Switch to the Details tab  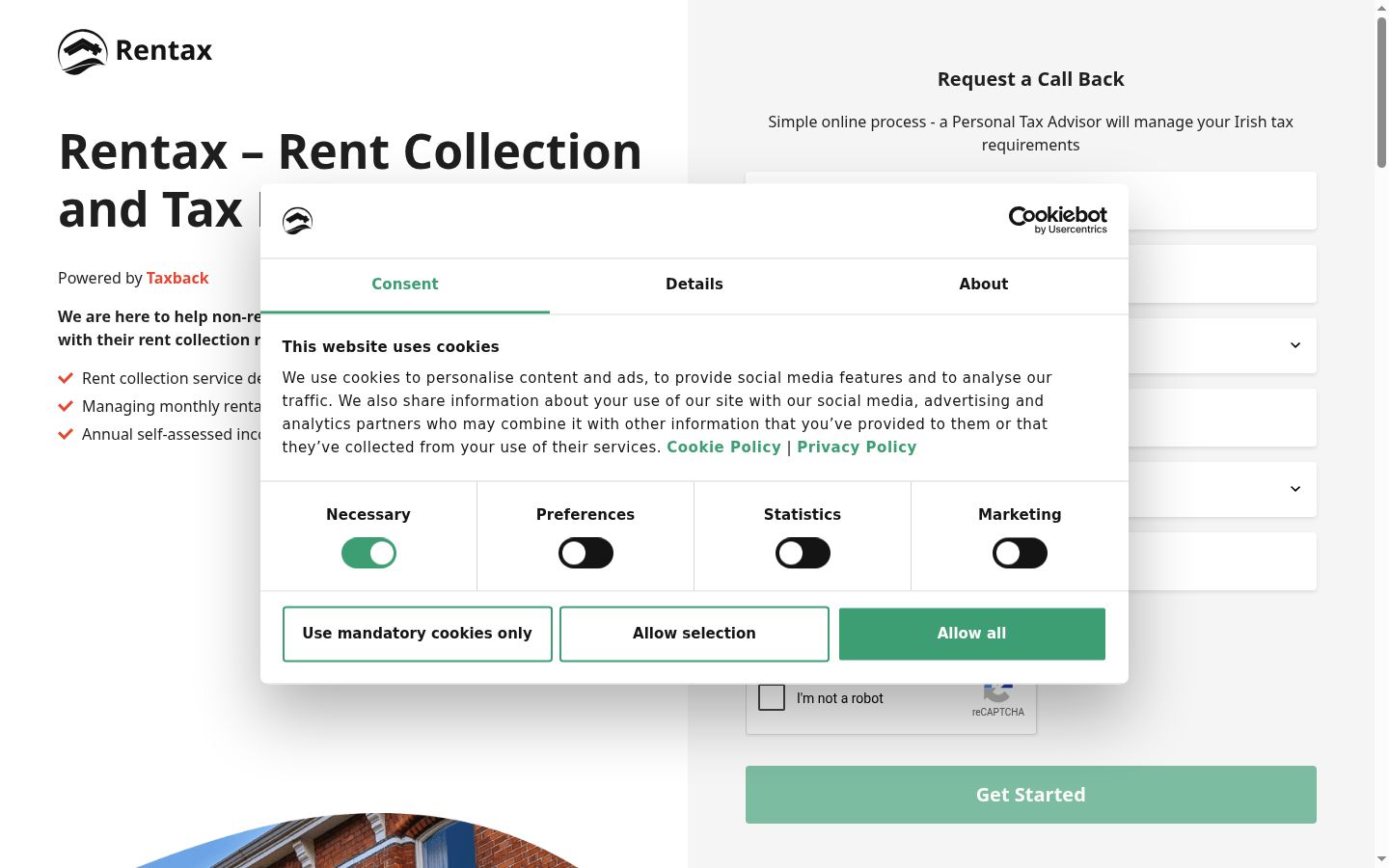pyautogui.click(x=694, y=285)
